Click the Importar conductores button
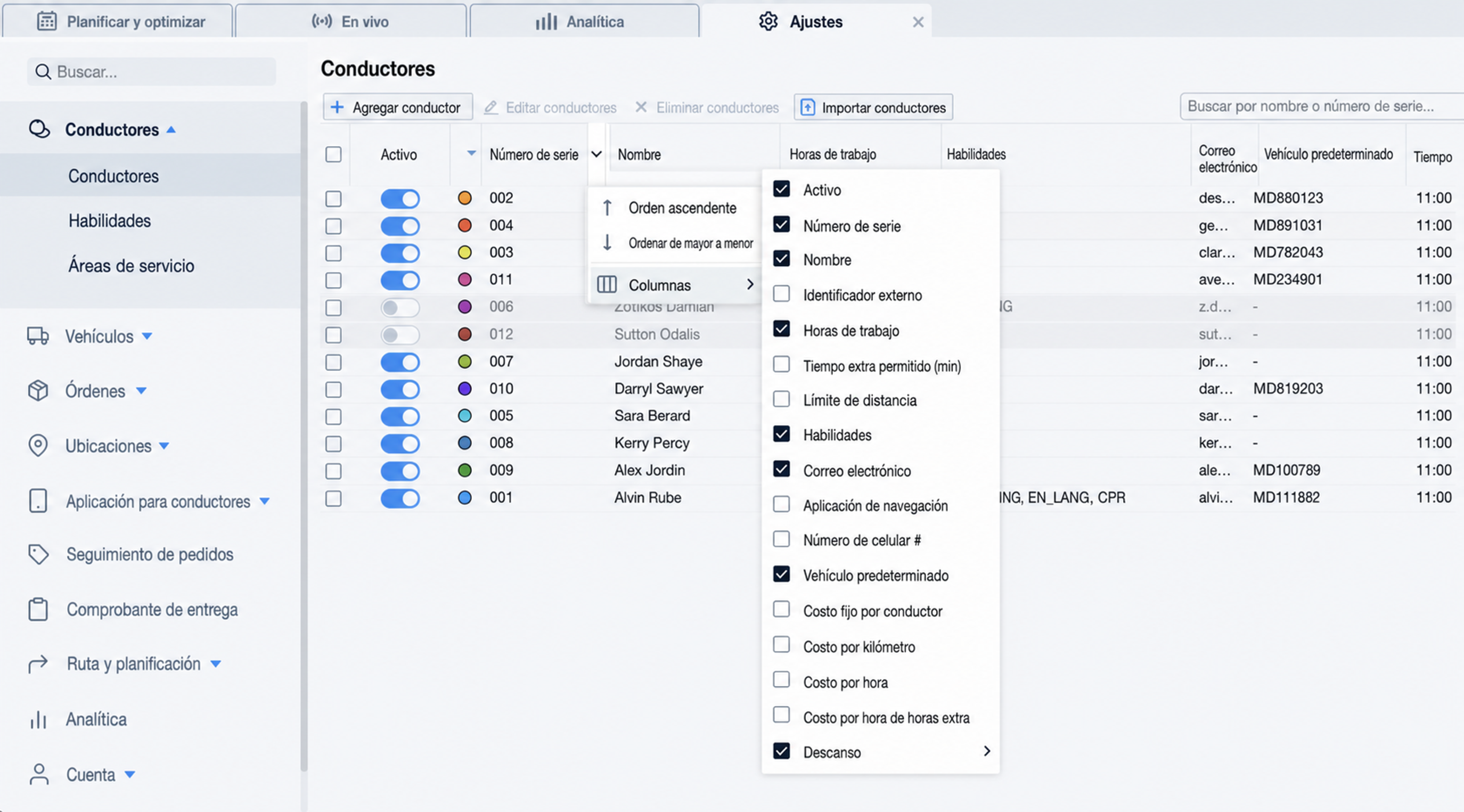 pyautogui.click(x=873, y=108)
